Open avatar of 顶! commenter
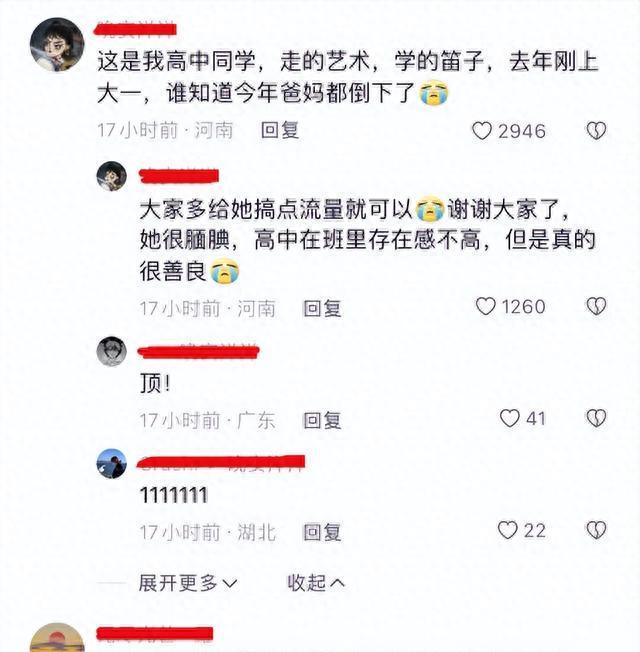Image resolution: width=640 pixels, height=652 pixels. (x=111, y=352)
